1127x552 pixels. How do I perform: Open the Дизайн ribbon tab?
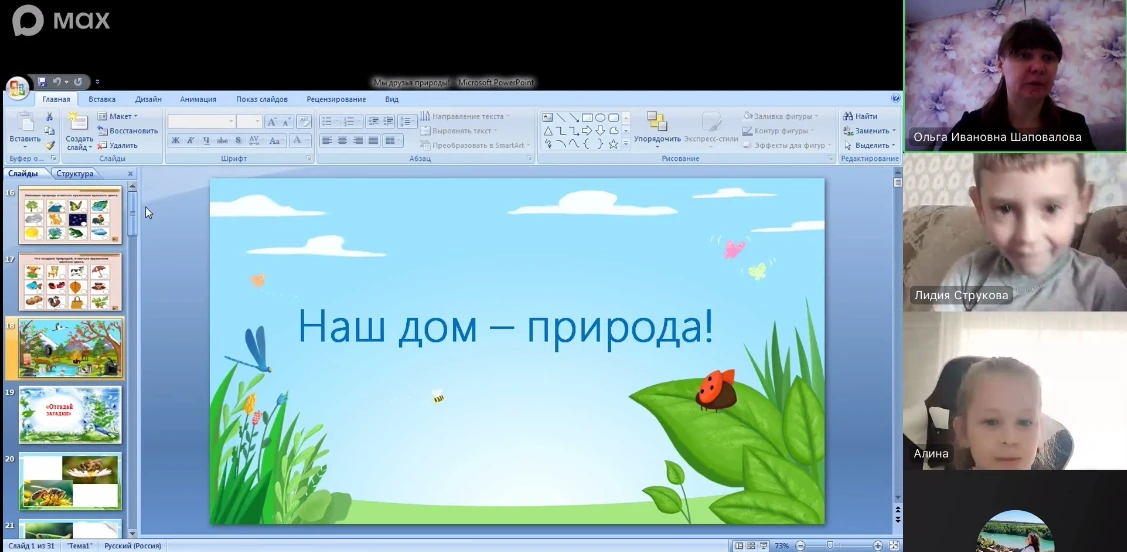click(148, 99)
